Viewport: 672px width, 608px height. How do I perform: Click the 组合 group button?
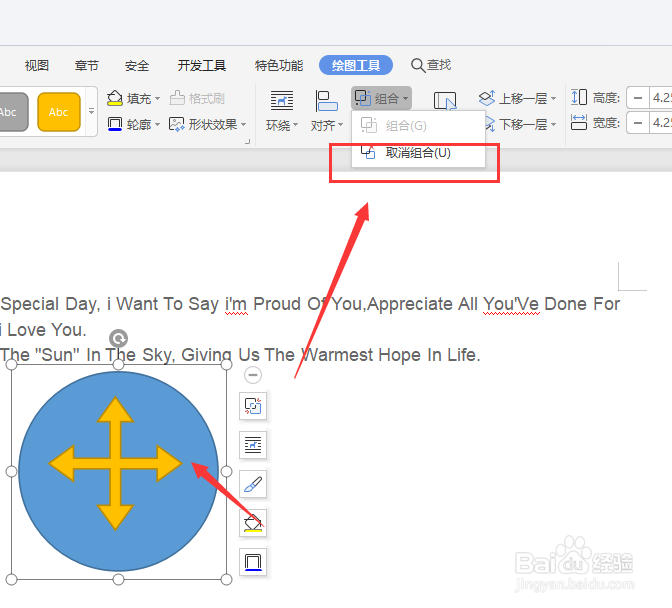pyautogui.click(x=381, y=98)
